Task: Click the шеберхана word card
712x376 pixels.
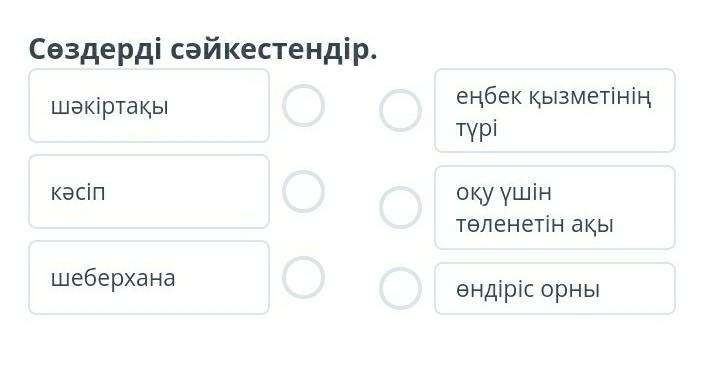Action: click(x=149, y=277)
